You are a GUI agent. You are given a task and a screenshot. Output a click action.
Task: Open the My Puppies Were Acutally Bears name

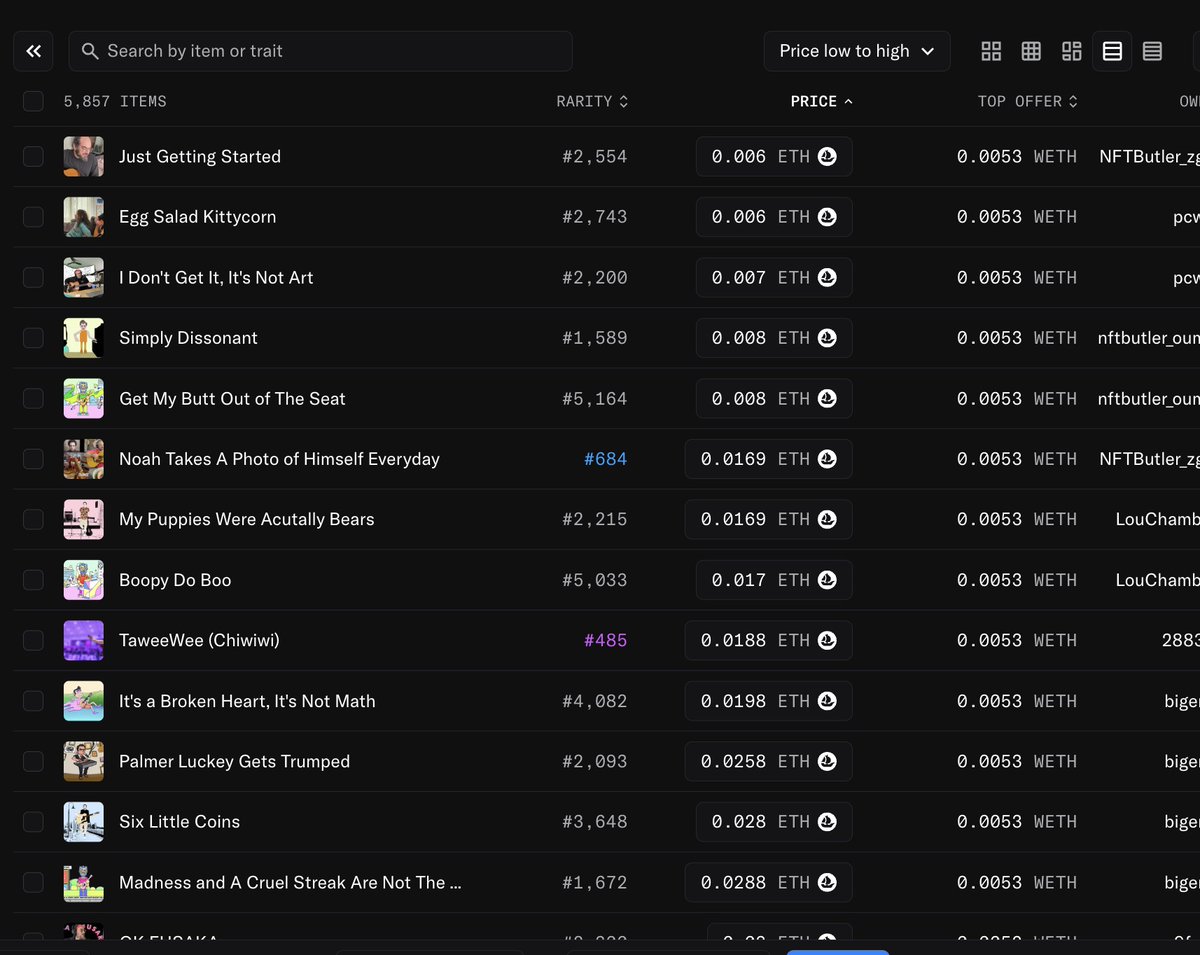pos(246,519)
